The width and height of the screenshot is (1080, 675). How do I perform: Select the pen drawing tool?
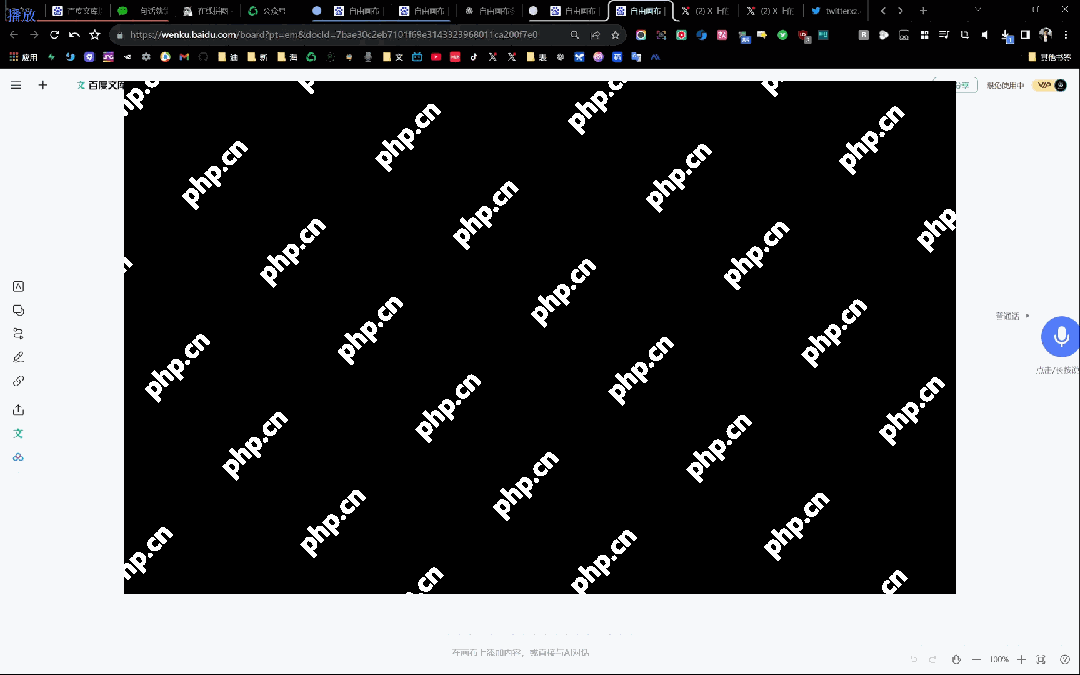(18, 357)
